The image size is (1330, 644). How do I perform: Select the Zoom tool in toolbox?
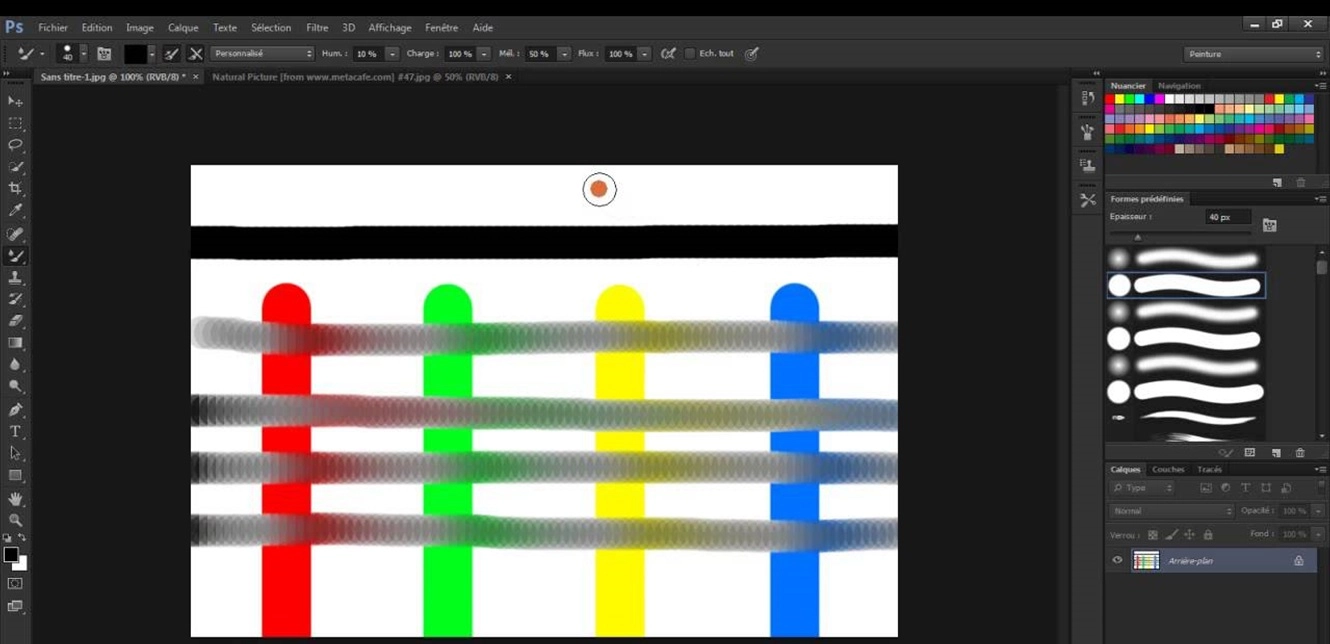(15, 520)
